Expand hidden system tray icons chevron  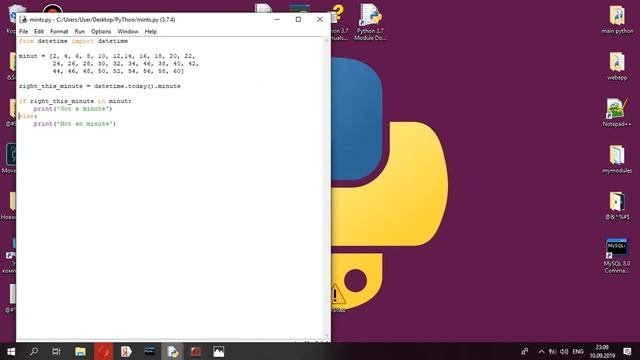(541, 351)
